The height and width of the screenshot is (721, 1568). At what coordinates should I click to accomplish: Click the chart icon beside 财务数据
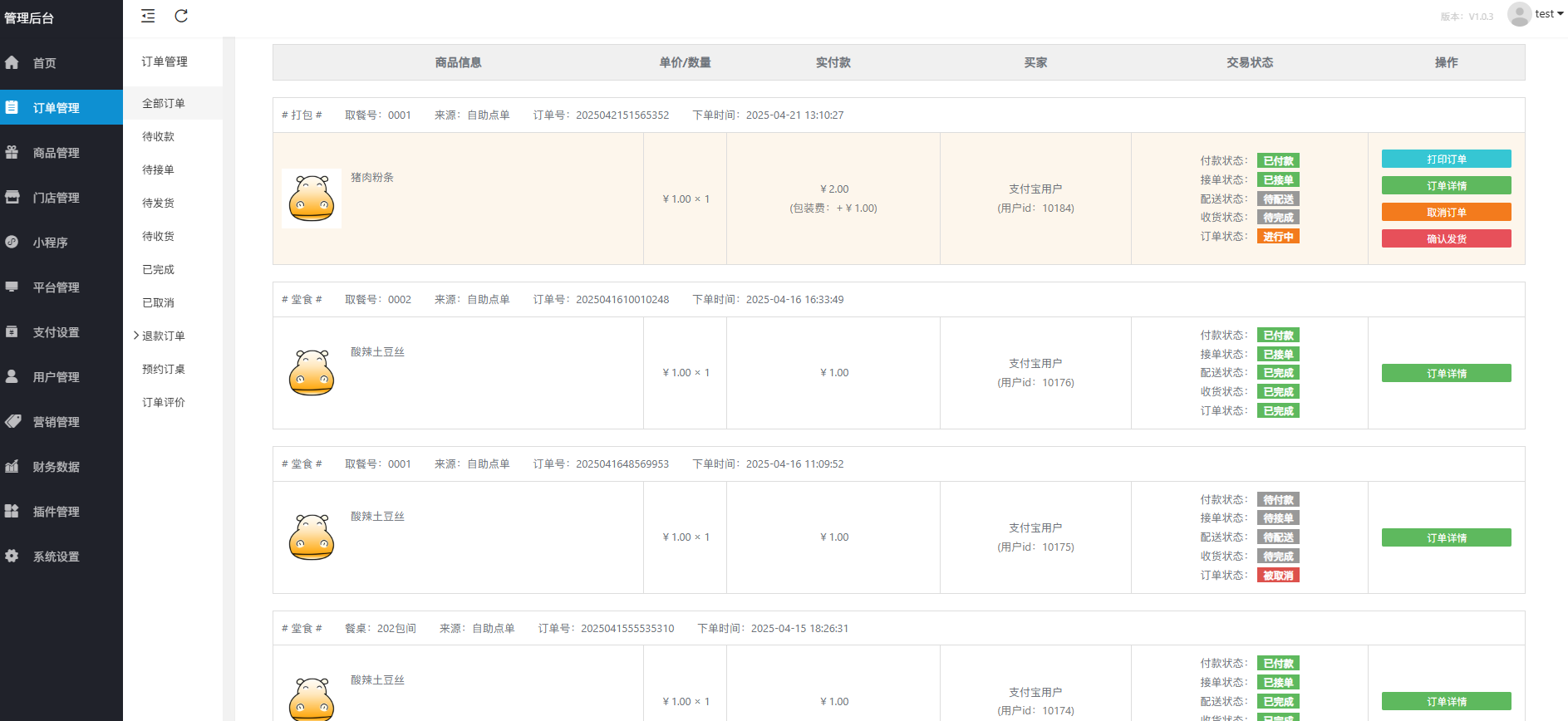click(x=12, y=466)
